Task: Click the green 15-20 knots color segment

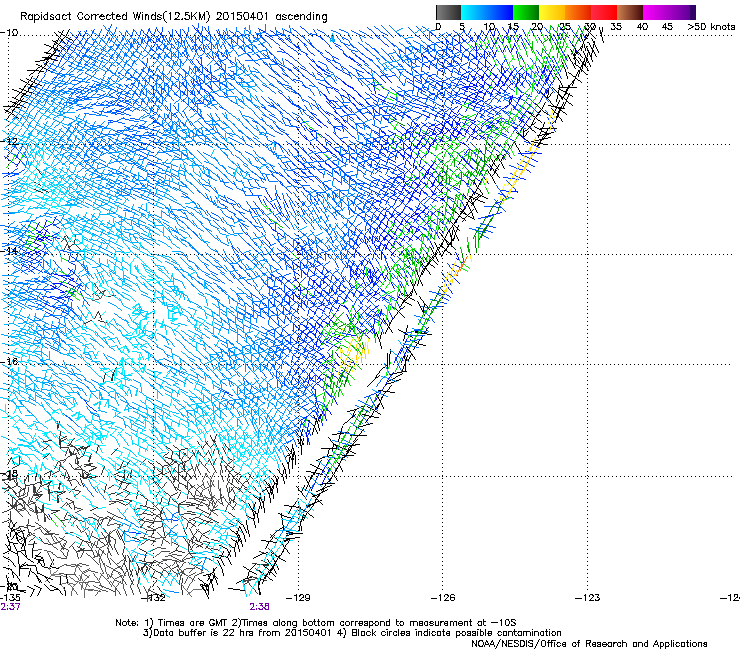Action: coord(526,12)
